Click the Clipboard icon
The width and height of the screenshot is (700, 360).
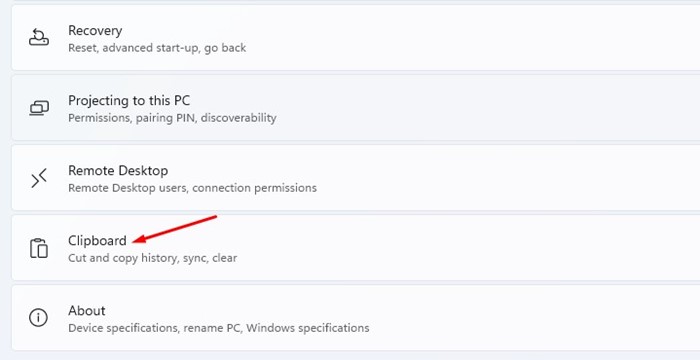pyautogui.click(x=39, y=248)
